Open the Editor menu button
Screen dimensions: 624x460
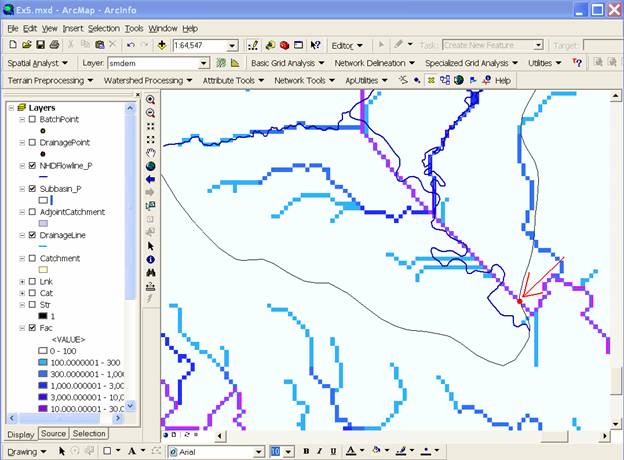pos(346,45)
